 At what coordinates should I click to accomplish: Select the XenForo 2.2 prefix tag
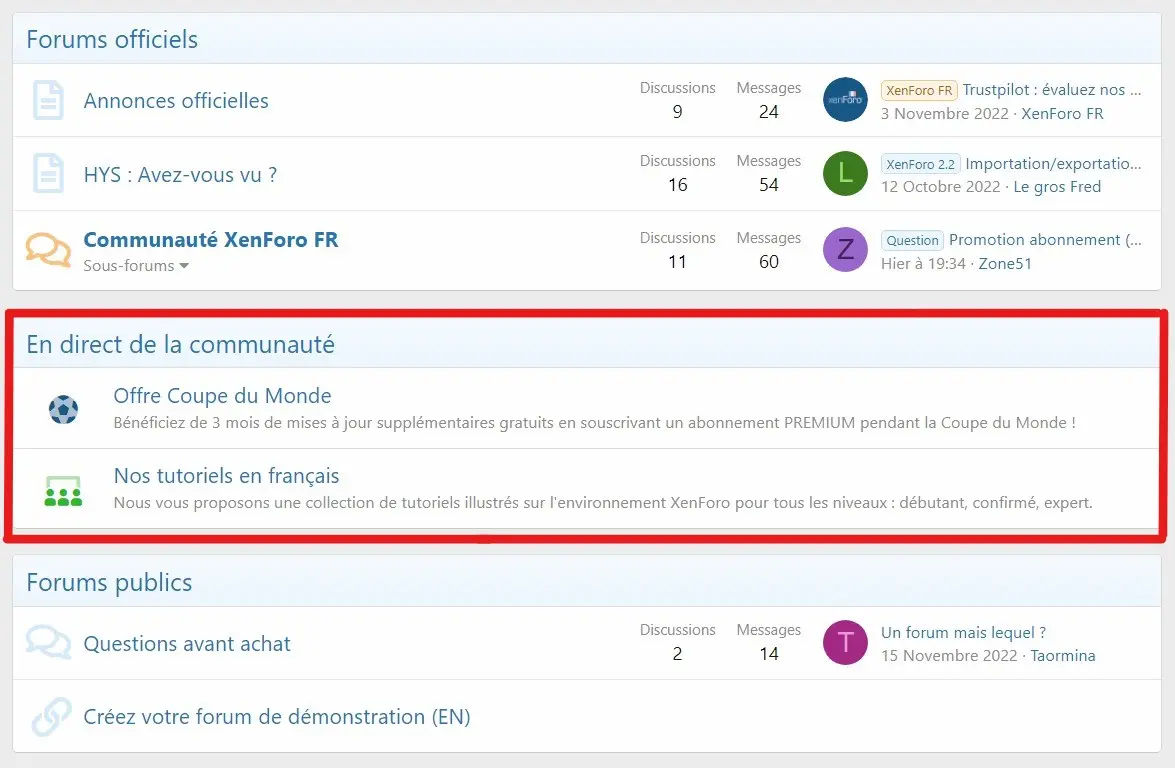coord(920,164)
